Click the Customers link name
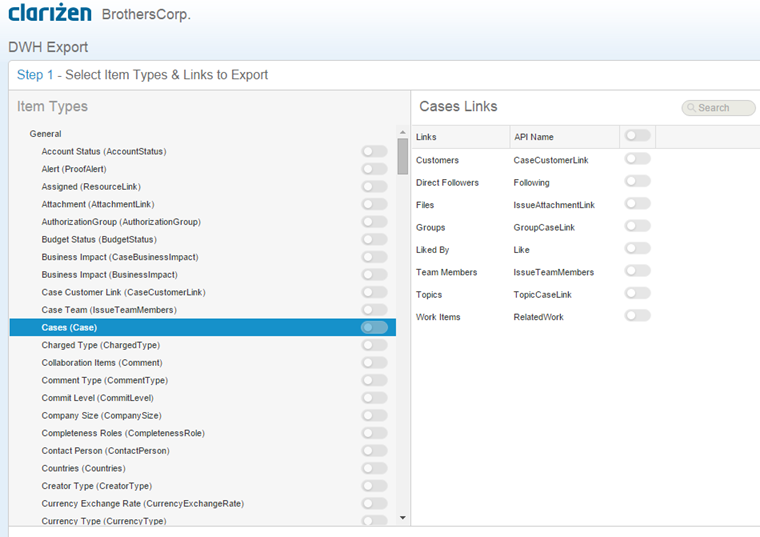The width and height of the screenshot is (760, 537). (x=437, y=160)
